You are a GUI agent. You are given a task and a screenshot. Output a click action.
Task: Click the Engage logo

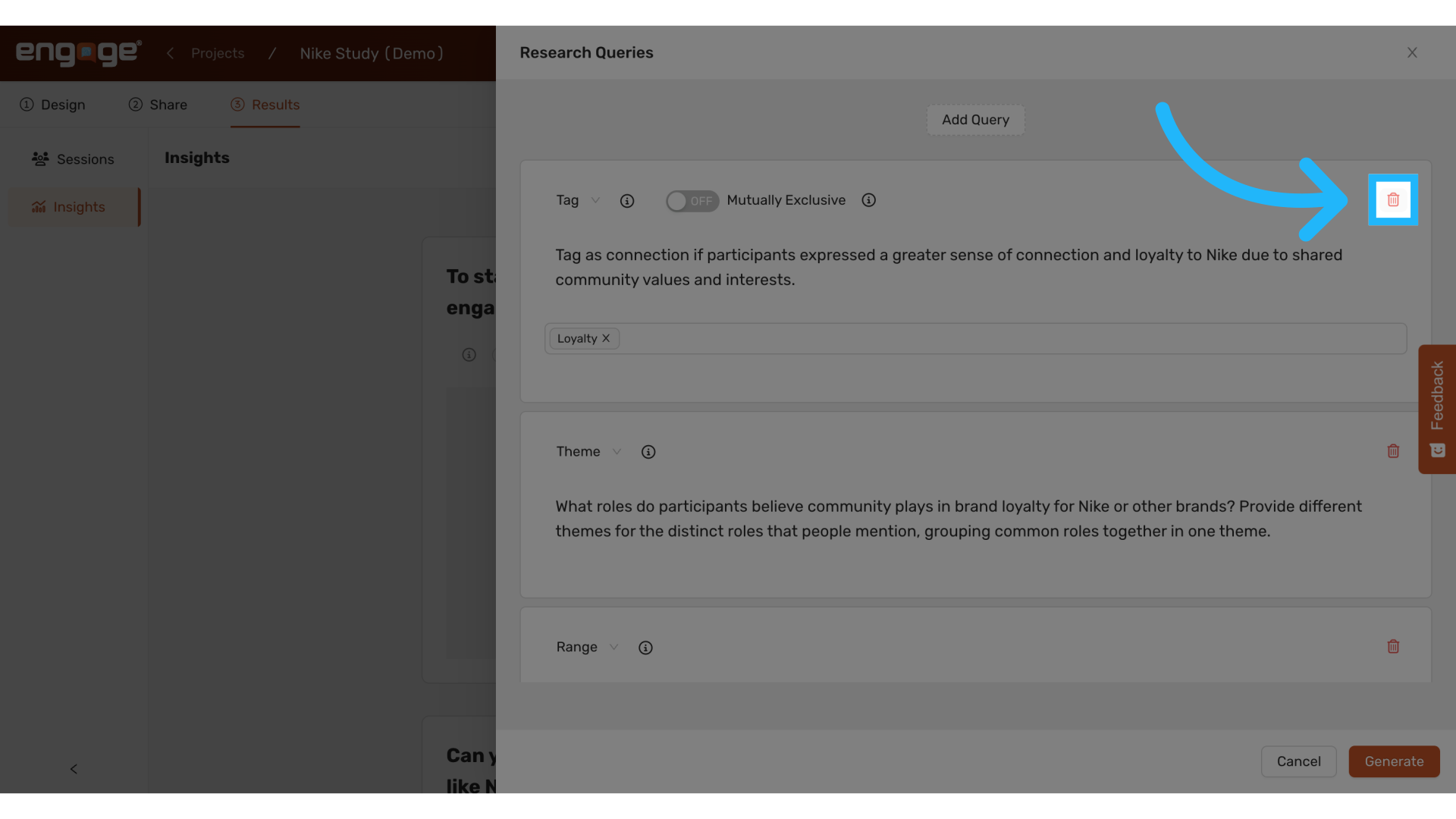79,53
